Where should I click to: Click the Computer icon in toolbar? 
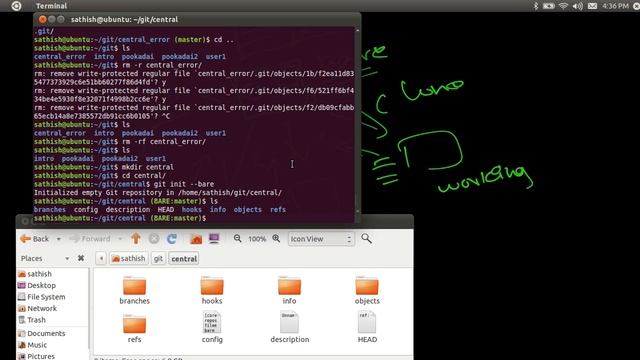pos(214,238)
